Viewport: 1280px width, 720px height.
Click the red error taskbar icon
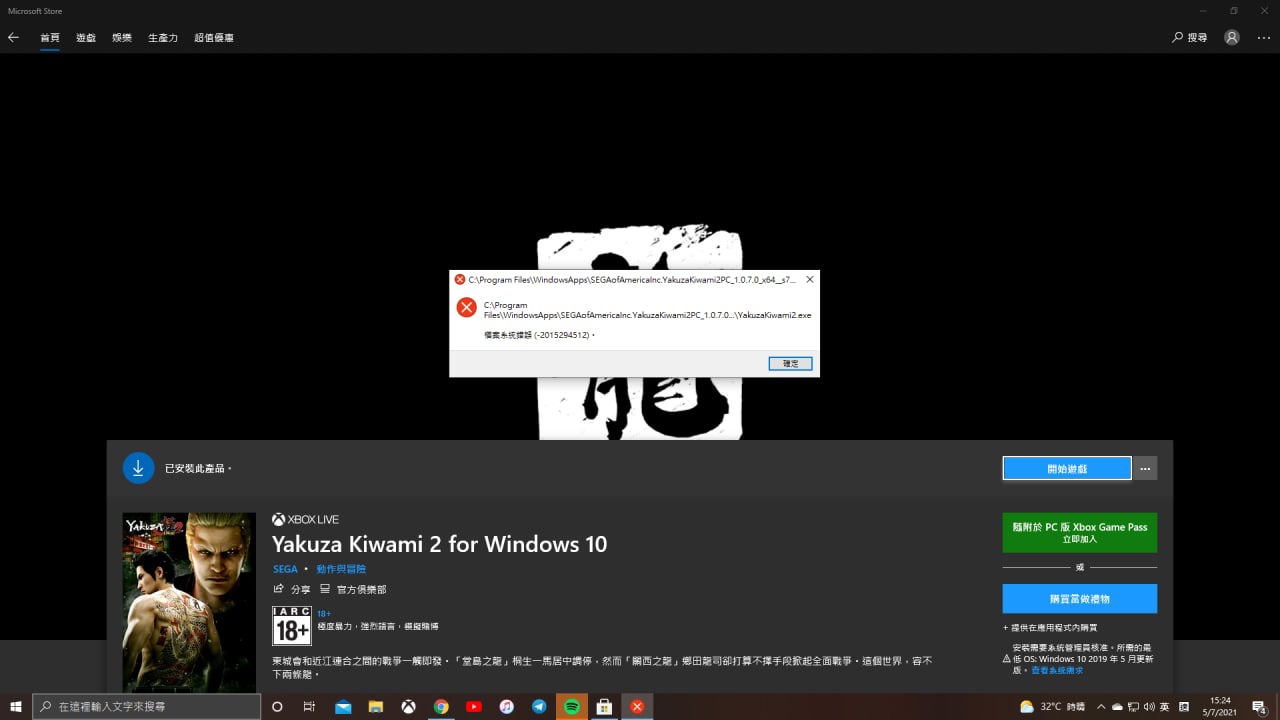pyautogui.click(x=637, y=706)
